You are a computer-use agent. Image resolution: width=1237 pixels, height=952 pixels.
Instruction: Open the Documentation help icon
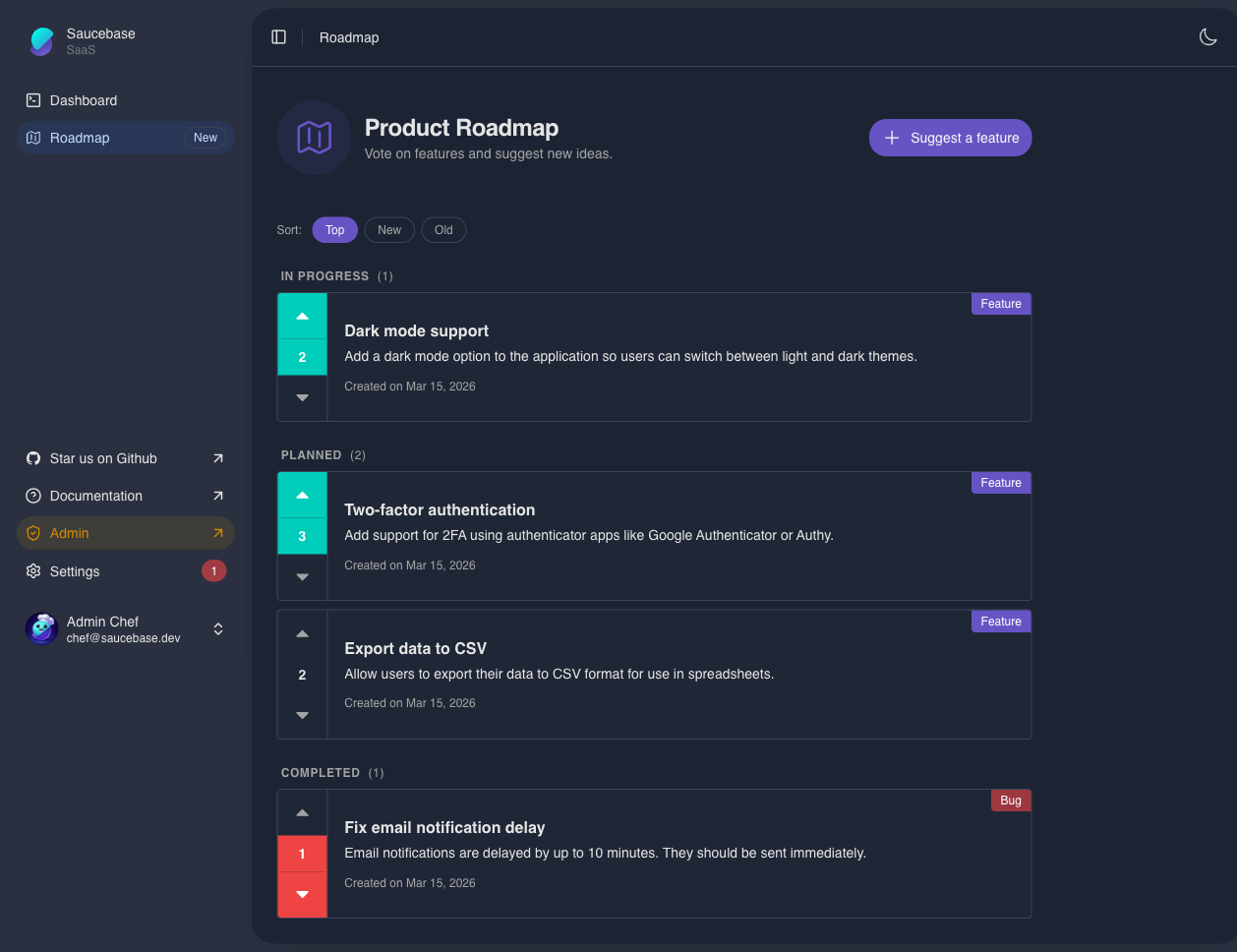click(x=32, y=496)
